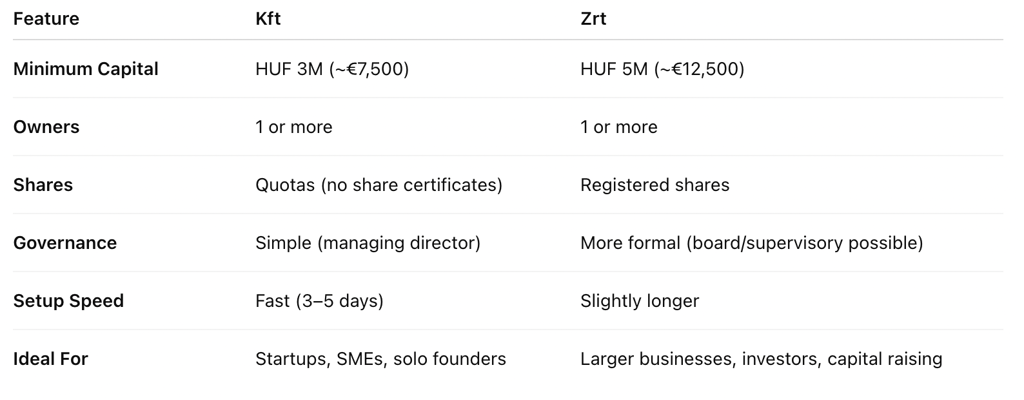
Task: Select the Registered shares cell
Action: 655,185
